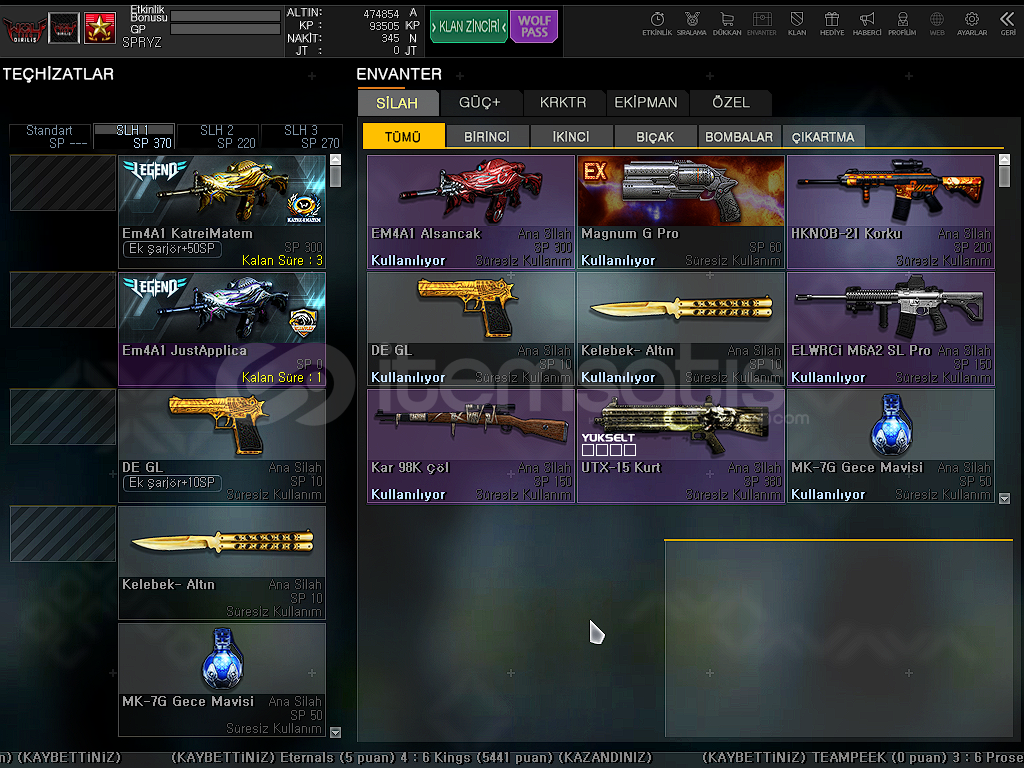Click the Klan Zinciri button
This screenshot has height=768, width=1024.
[468, 26]
